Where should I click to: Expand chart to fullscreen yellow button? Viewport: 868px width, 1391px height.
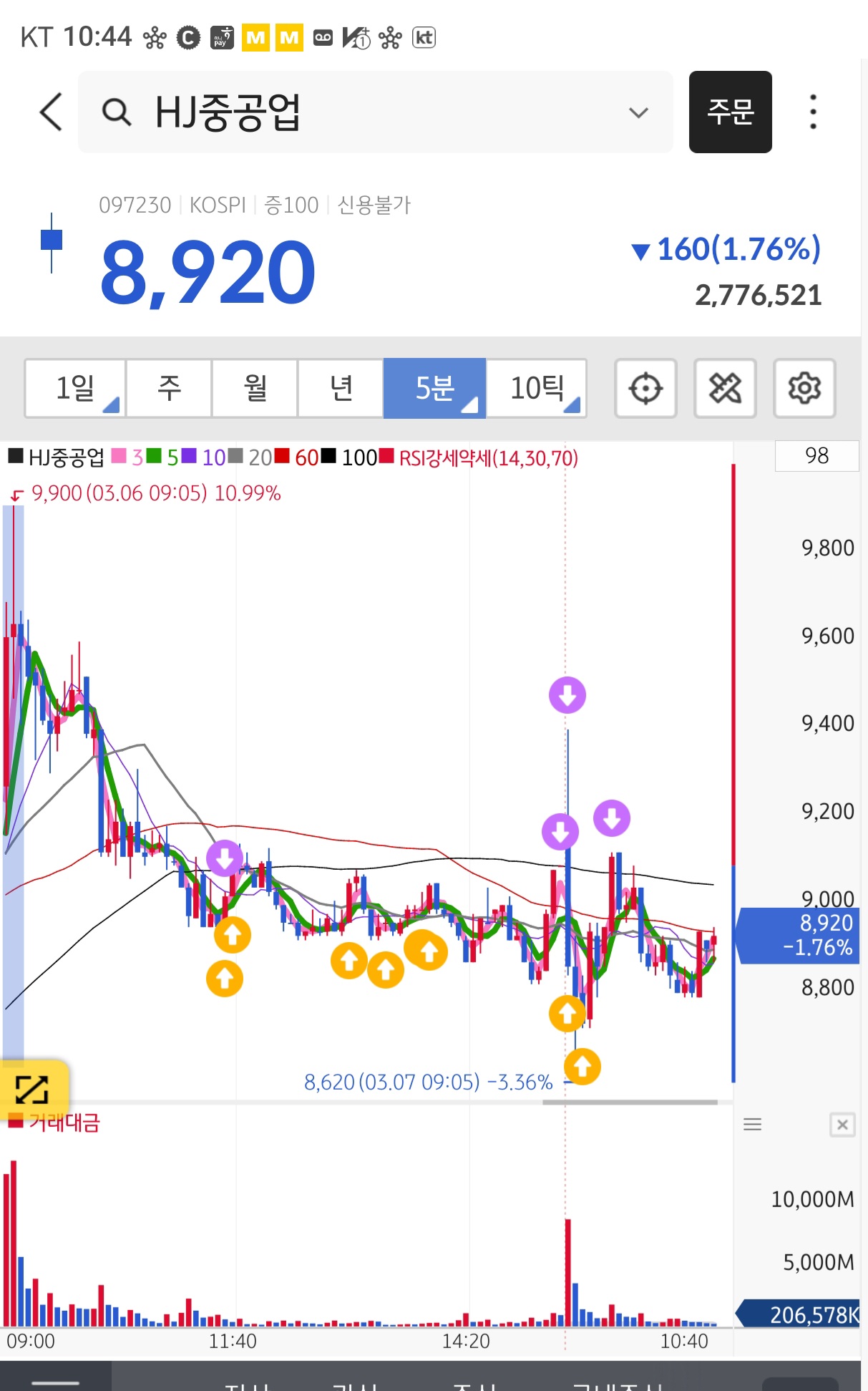click(x=32, y=1090)
